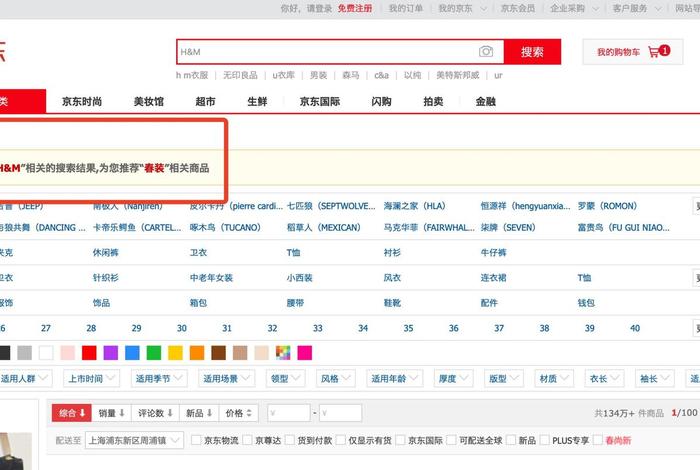Enable 京东国际 filter checkbox
Image resolution: width=700 pixels, height=470 pixels.
click(x=400, y=440)
